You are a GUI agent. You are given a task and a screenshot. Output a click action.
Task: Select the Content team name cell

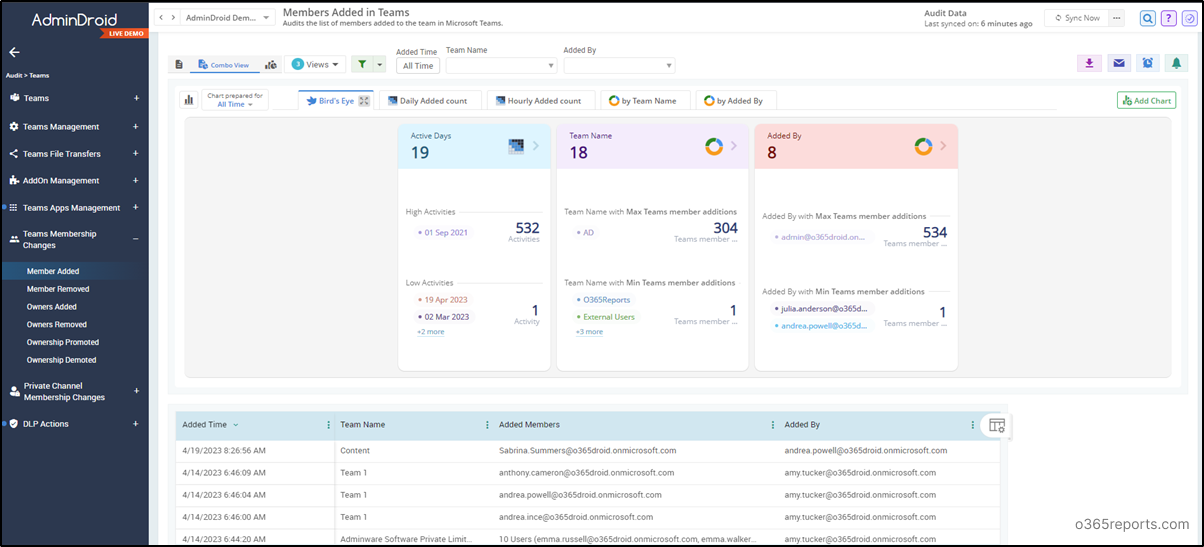[355, 451]
